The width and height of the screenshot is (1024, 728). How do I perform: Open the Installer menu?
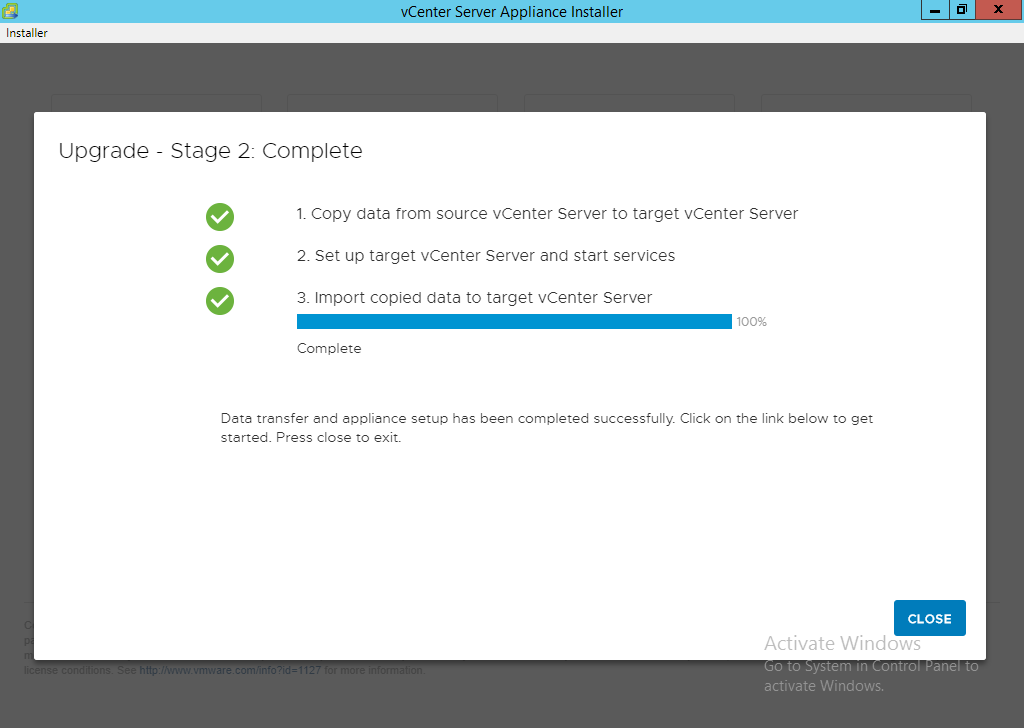click(x=27, y=33)
